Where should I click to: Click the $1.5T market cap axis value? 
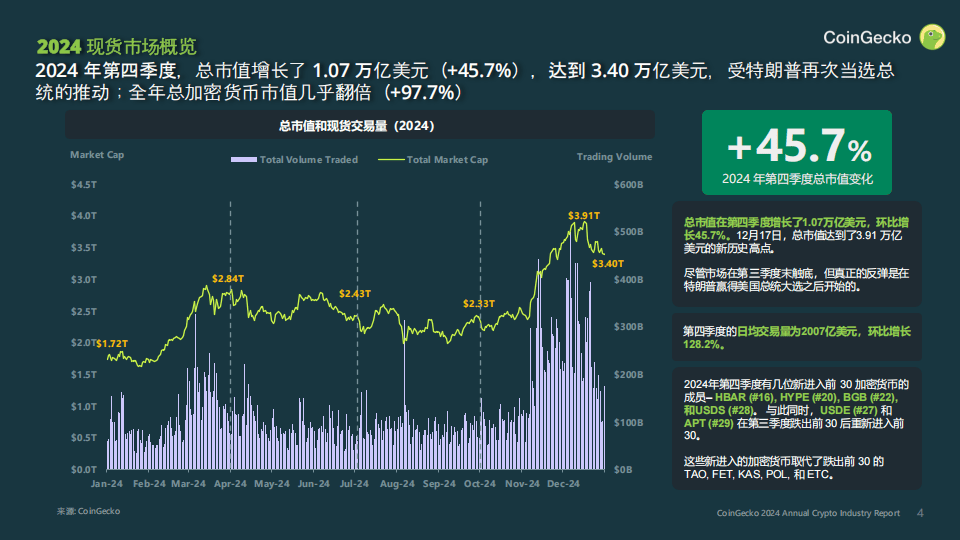pos(84,374)
